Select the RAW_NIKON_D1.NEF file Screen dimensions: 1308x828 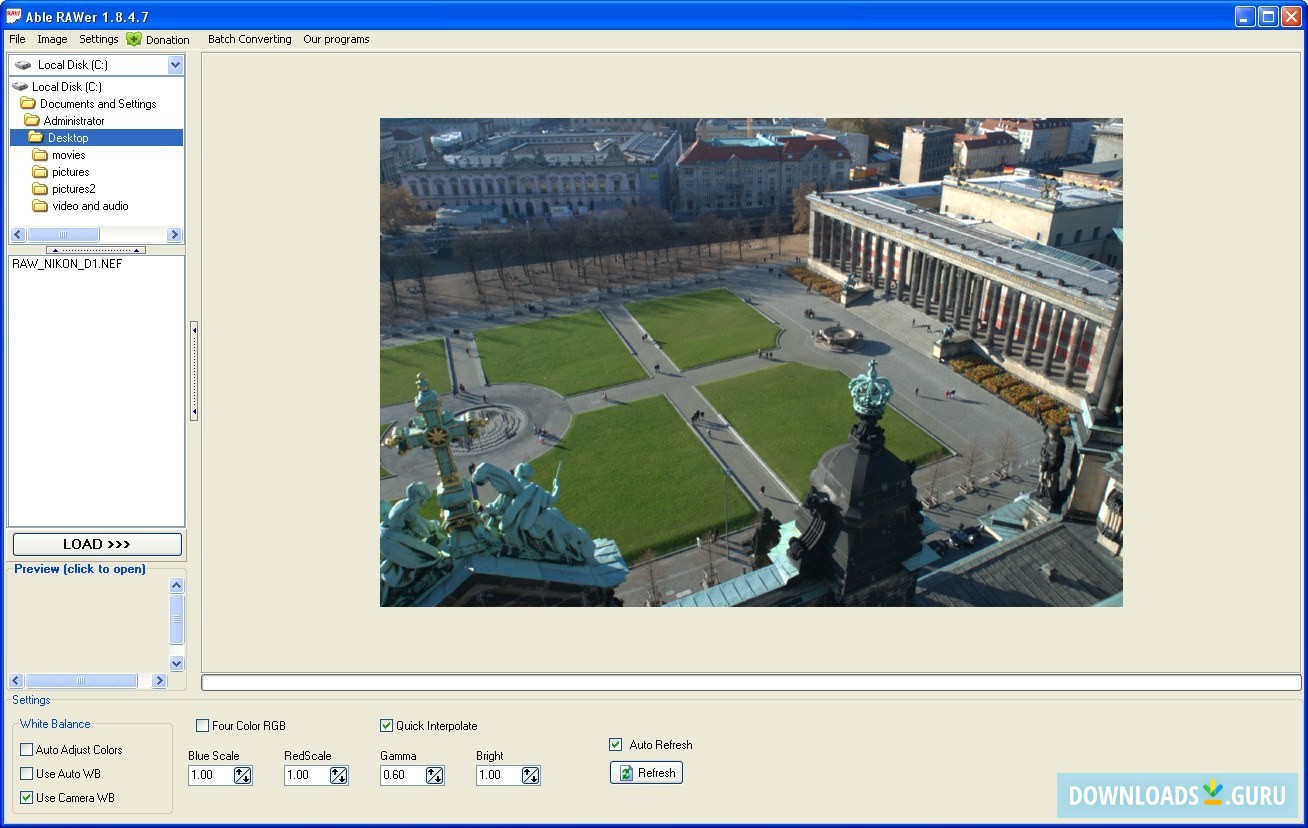67,264
